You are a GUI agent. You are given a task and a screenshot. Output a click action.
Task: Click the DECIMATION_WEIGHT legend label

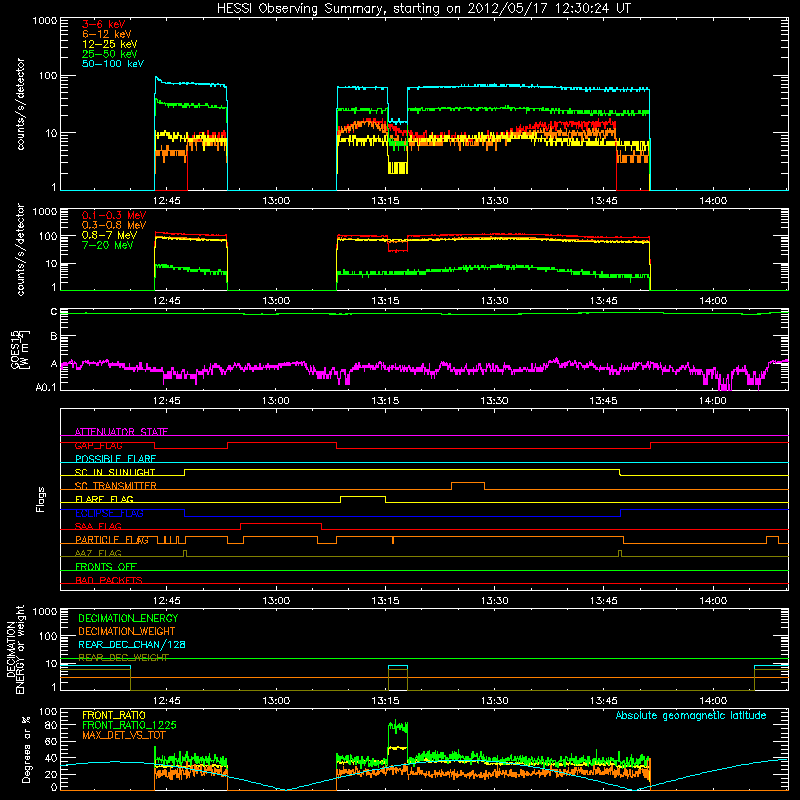click(127, 631)
